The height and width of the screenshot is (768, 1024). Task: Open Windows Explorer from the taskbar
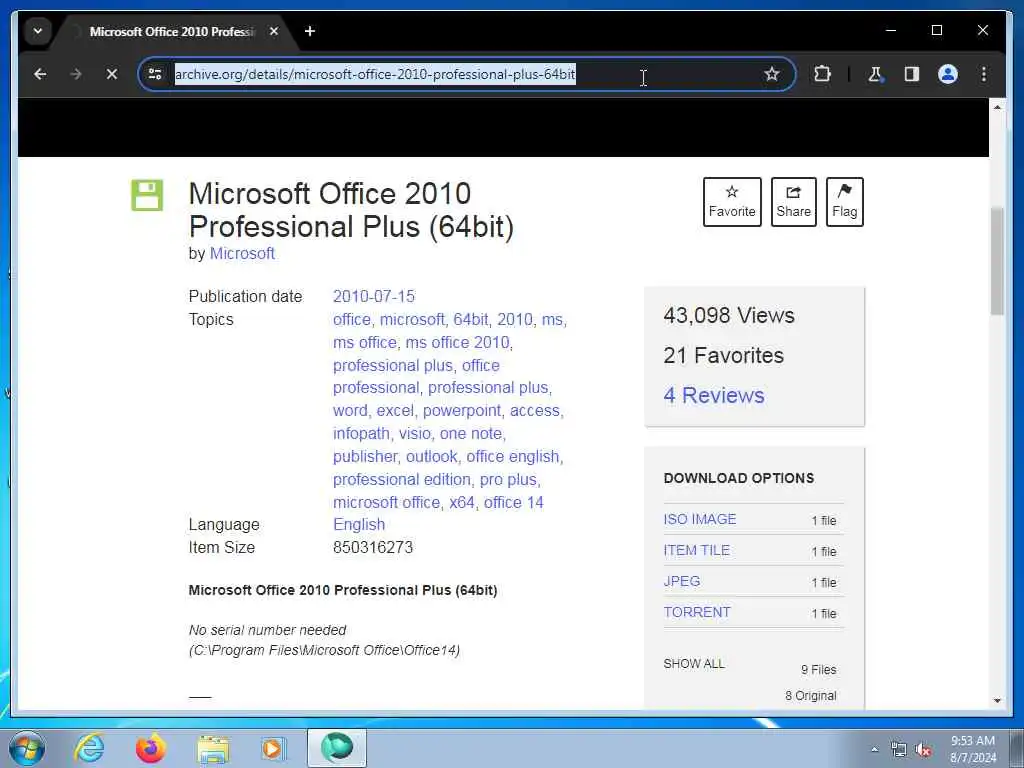tap(213, 749)
